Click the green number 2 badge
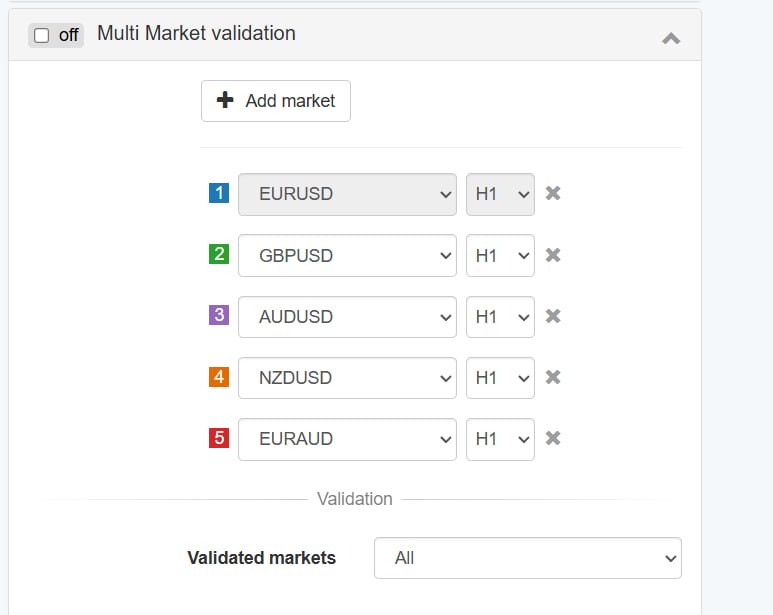The height and width of the screenshot is (615, 773). (219, 254)
